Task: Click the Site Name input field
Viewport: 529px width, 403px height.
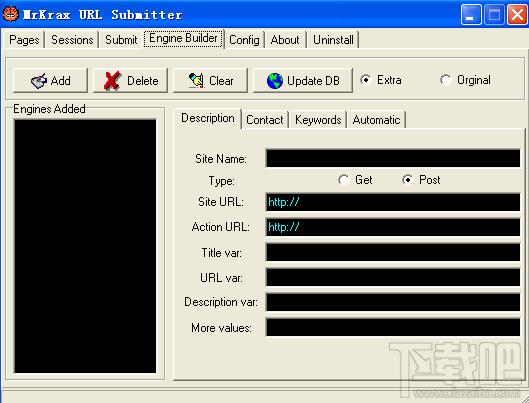Action: point(393,158)
